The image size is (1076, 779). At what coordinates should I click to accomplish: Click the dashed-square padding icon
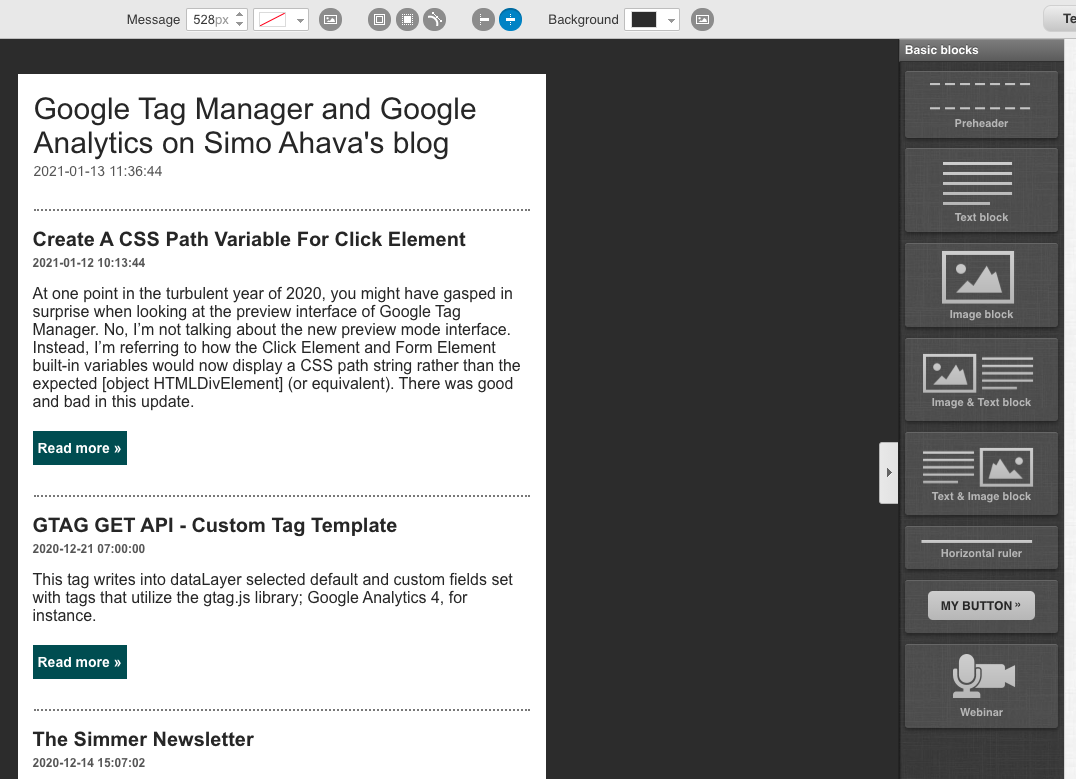pyautogui.click(x=407, y=19)
